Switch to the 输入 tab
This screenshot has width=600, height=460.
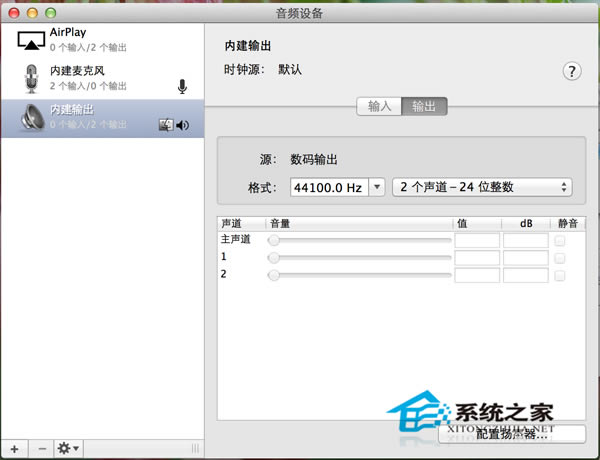pos(379,106)
